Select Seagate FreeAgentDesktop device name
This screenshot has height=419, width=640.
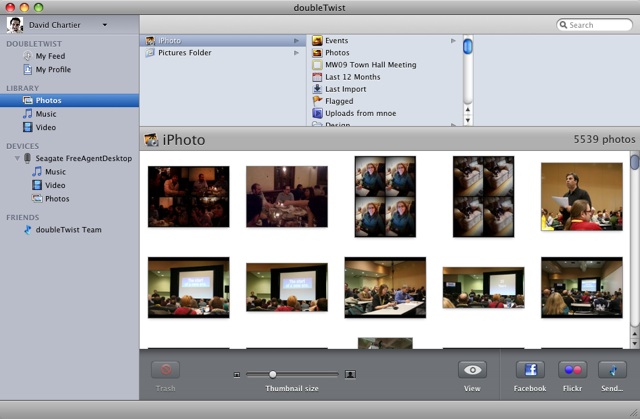[84, 158]
